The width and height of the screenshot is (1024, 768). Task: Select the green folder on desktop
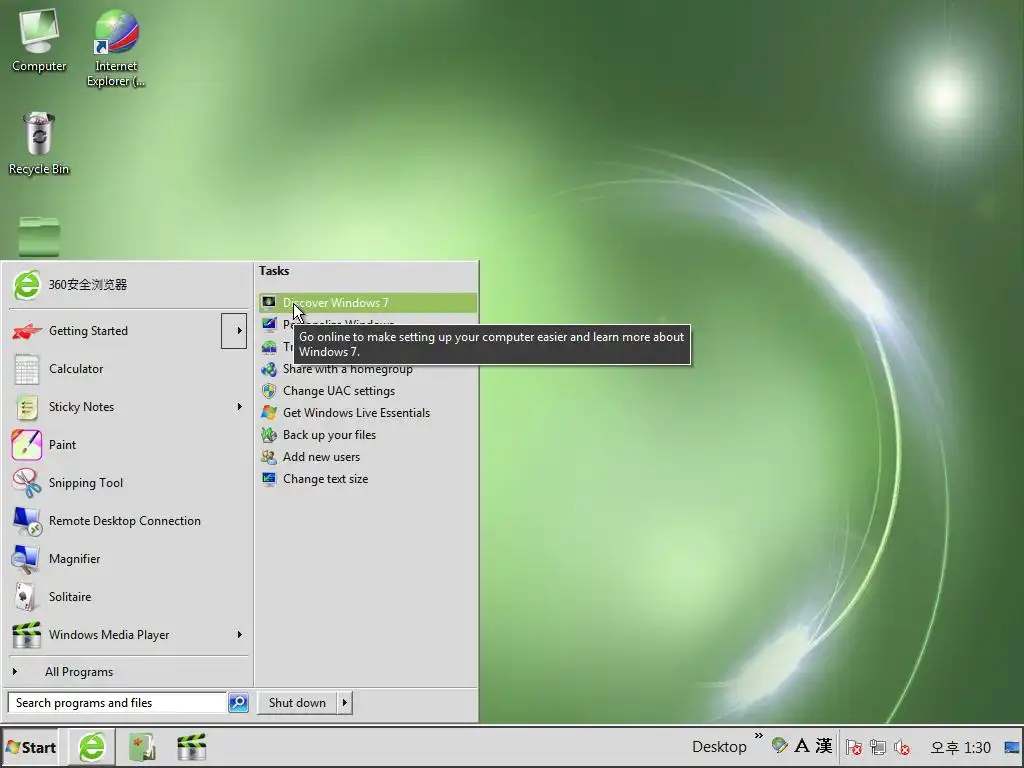pyautogui.click(x=39, y=236)
